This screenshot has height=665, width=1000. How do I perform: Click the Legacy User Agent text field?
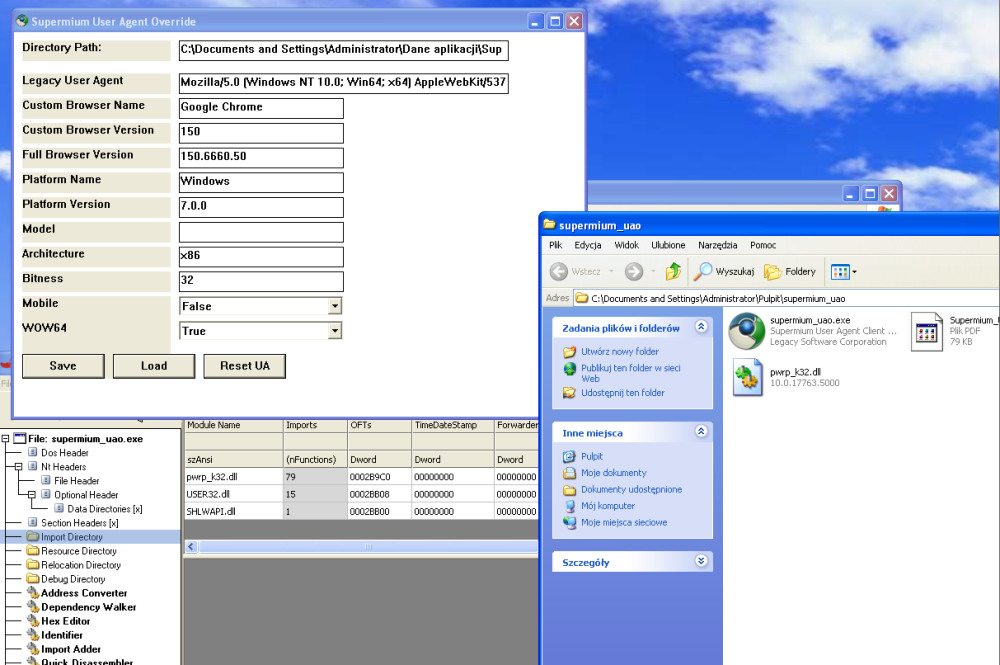pos(343,83)
